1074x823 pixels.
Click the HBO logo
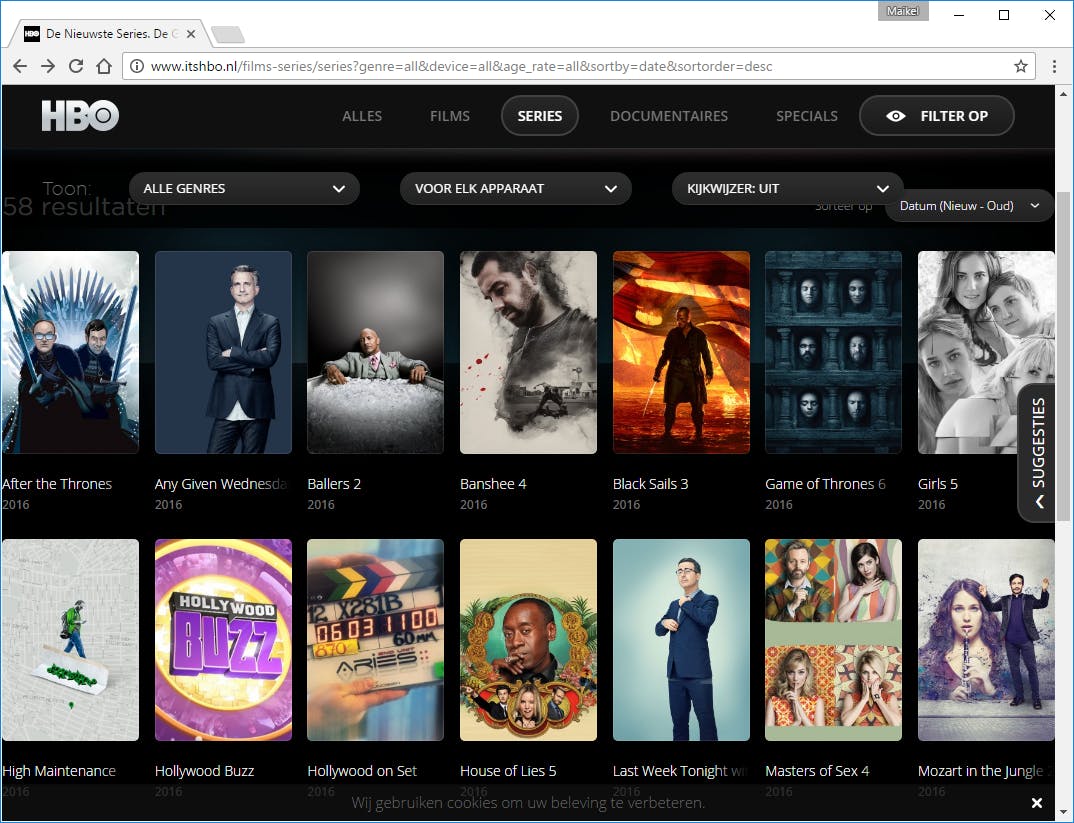coord(80,115)
